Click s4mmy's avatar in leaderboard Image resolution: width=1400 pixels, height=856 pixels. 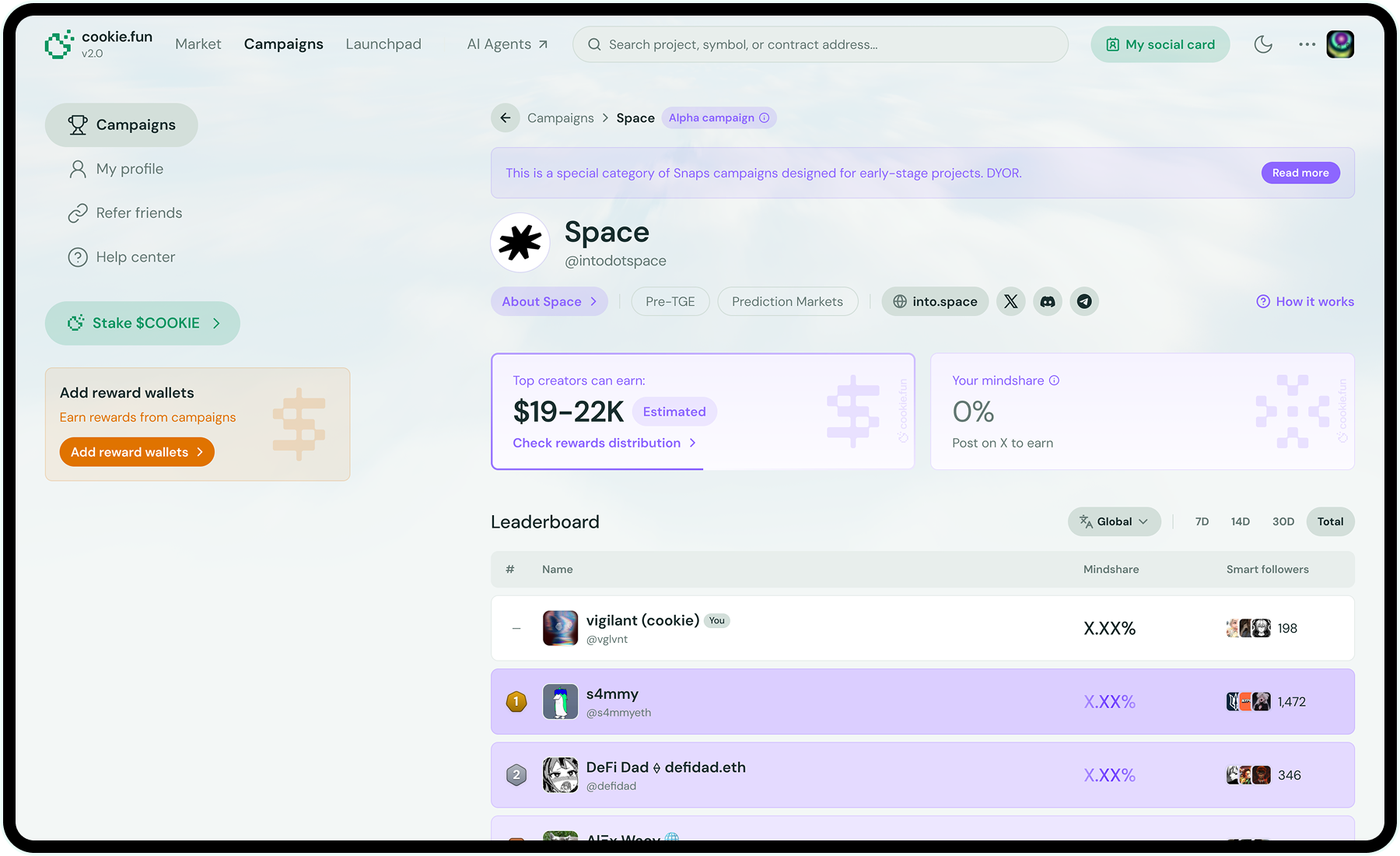pyautogui.click(x=560, y=702)
